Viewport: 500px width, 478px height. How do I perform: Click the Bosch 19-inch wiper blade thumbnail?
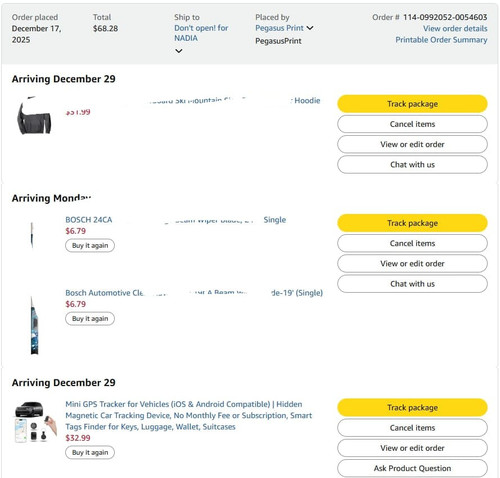34,325
